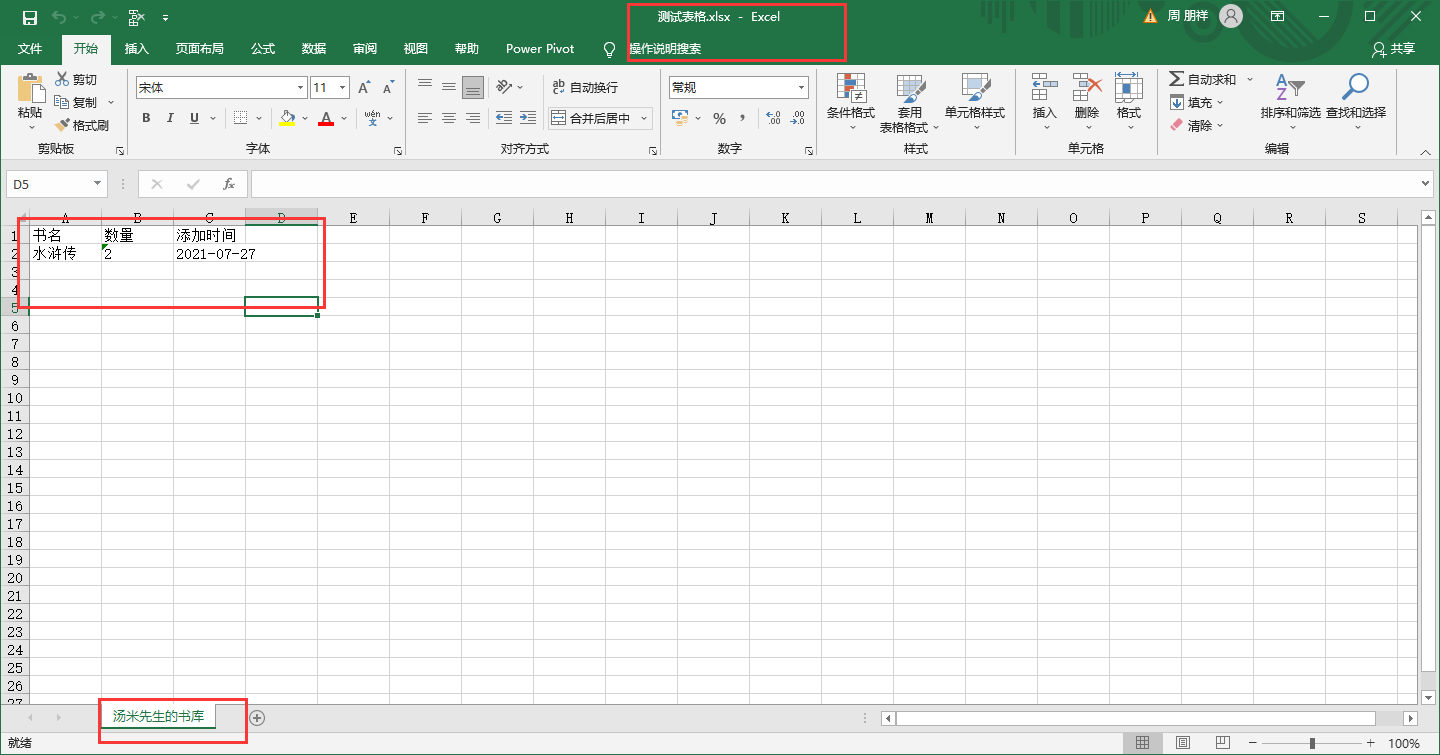
Task: Switch to Formulas (公式) tab
Action: 263,49
